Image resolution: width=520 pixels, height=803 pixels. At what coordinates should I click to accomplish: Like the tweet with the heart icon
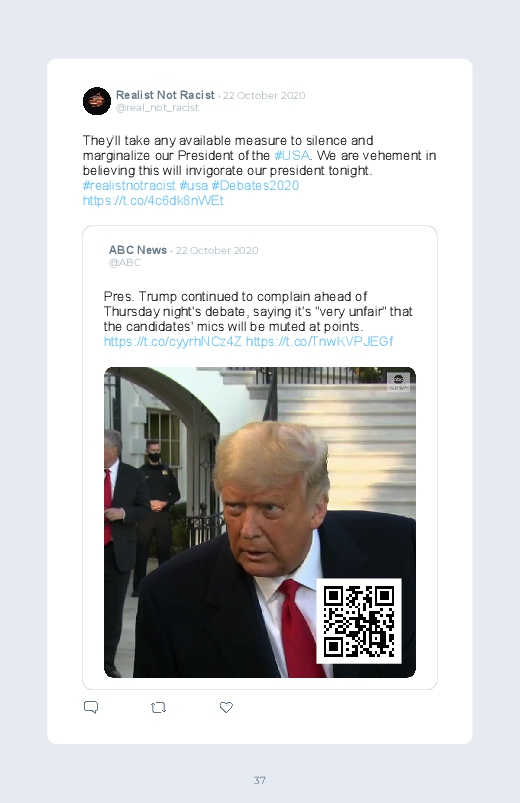pyautogui.click(x=226, y=707)
